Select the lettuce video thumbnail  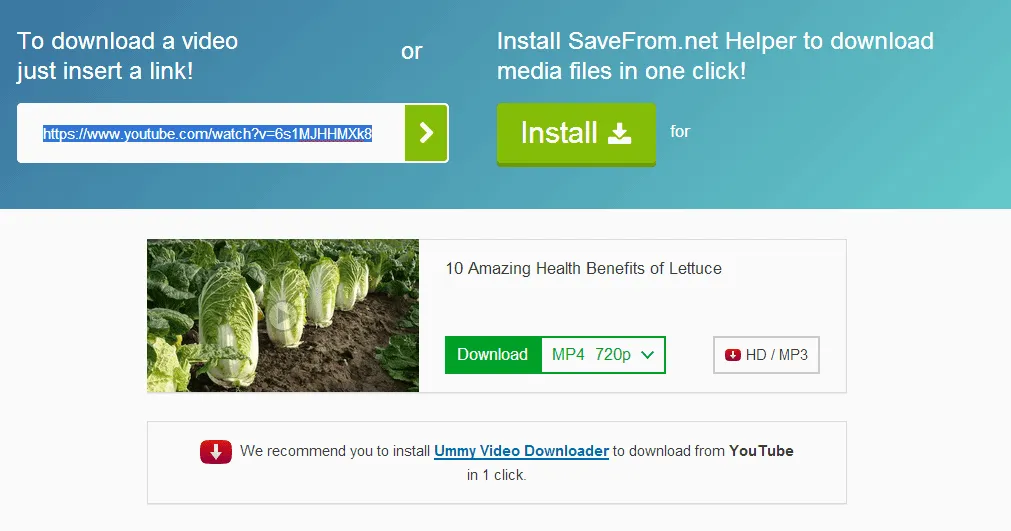click(283, 315)
